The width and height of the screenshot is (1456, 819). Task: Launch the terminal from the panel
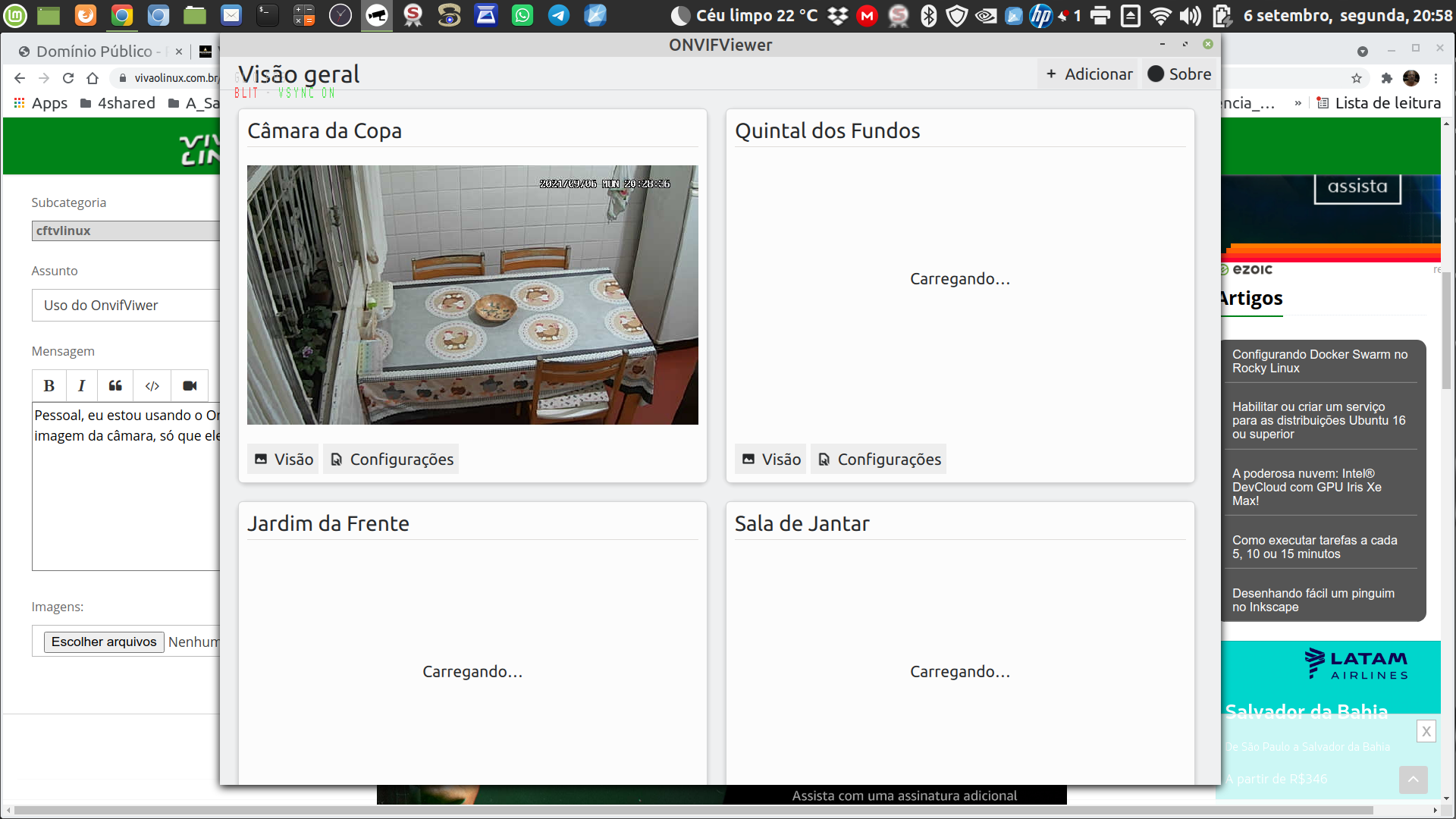(268, 15)
